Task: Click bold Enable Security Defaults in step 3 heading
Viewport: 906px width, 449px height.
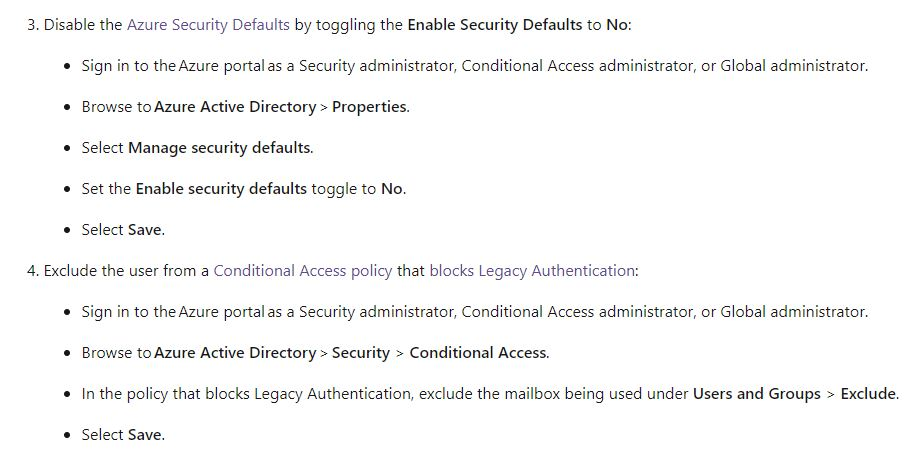Action: (495, 25)
